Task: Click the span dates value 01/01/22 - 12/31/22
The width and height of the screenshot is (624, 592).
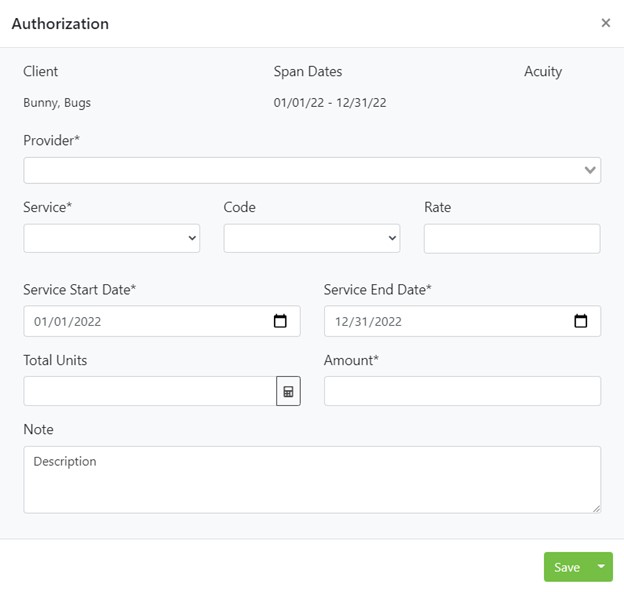Action: 330,102
